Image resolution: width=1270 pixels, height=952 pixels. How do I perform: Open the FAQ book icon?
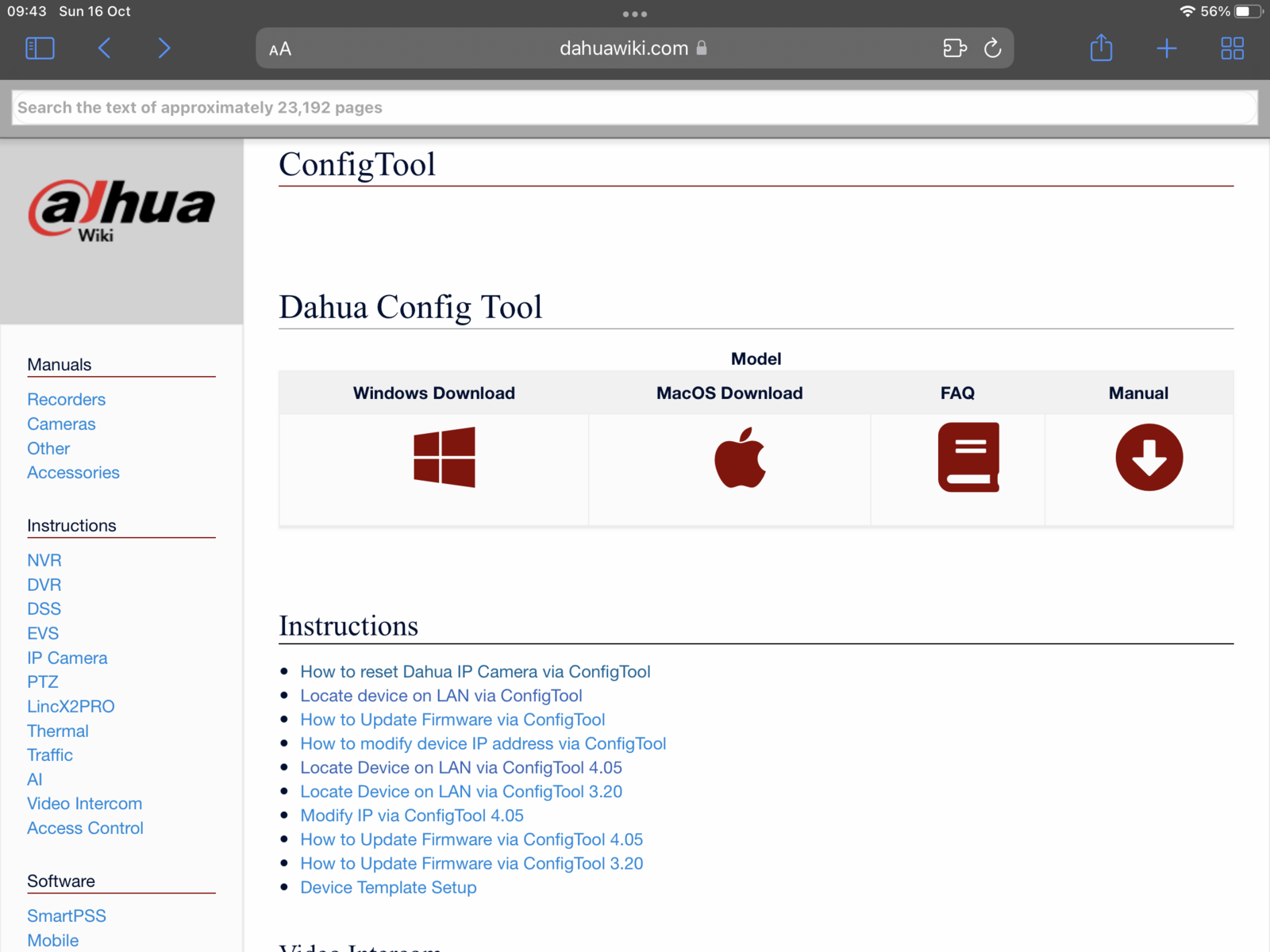968,458
